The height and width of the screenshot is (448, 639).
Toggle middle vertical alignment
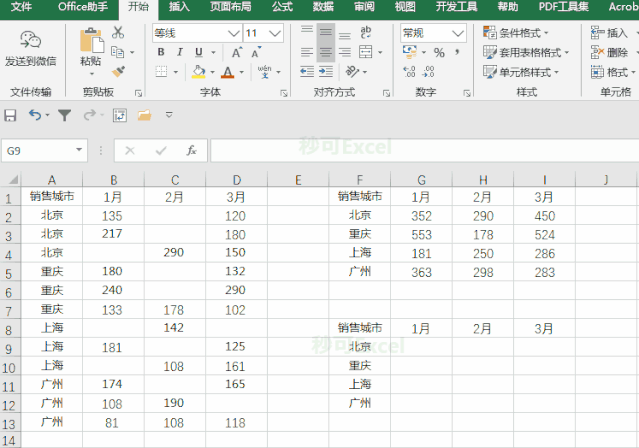326,33
